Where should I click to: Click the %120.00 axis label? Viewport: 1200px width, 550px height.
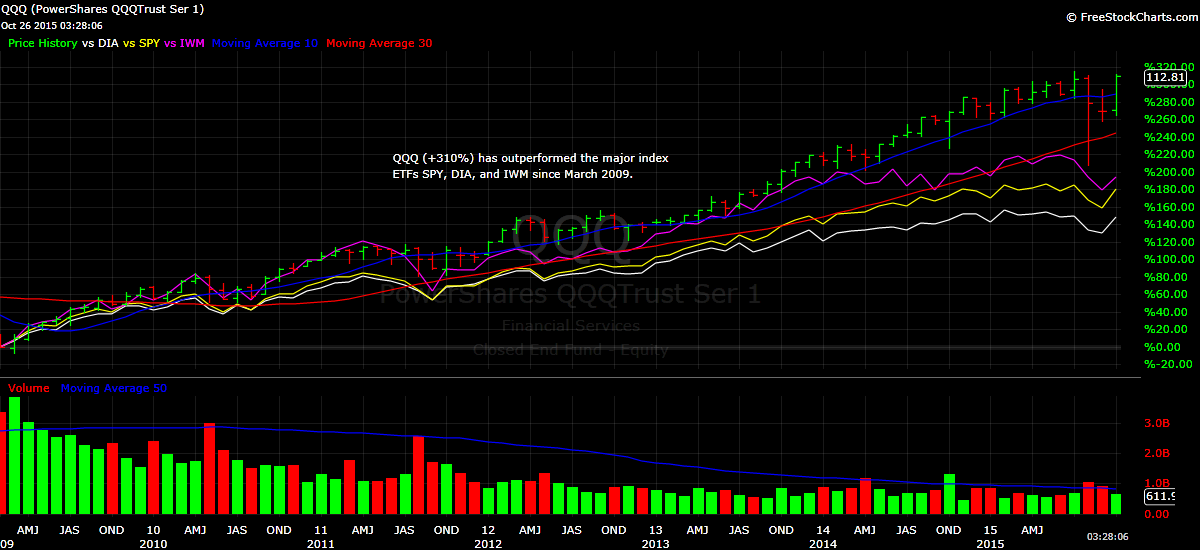1169,242
